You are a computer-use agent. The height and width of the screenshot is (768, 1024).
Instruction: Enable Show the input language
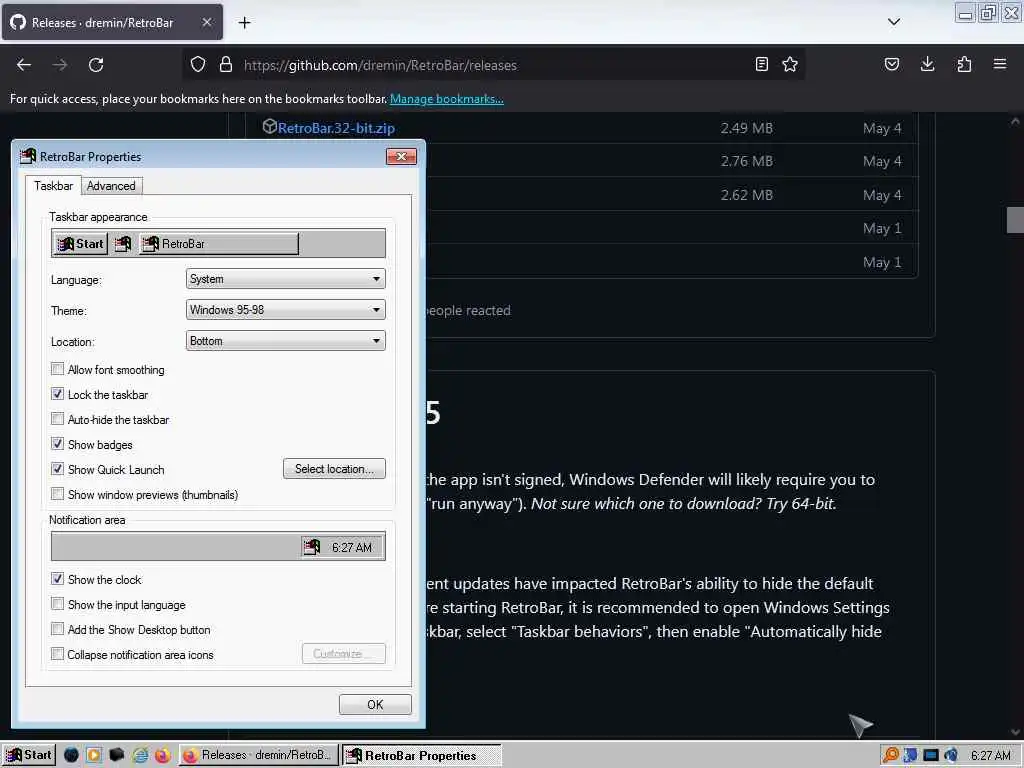tap(57, 604)
